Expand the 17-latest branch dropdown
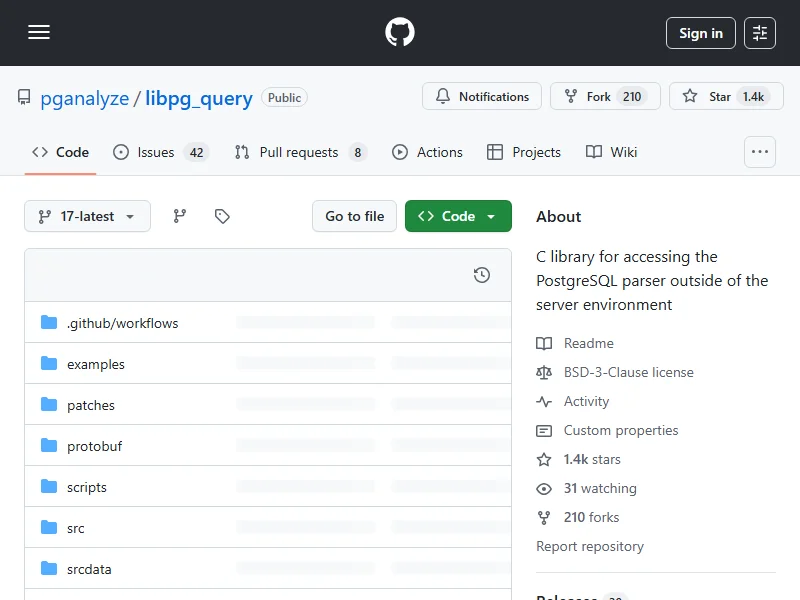This screenshot has height=600, width=800. (87, 216)
